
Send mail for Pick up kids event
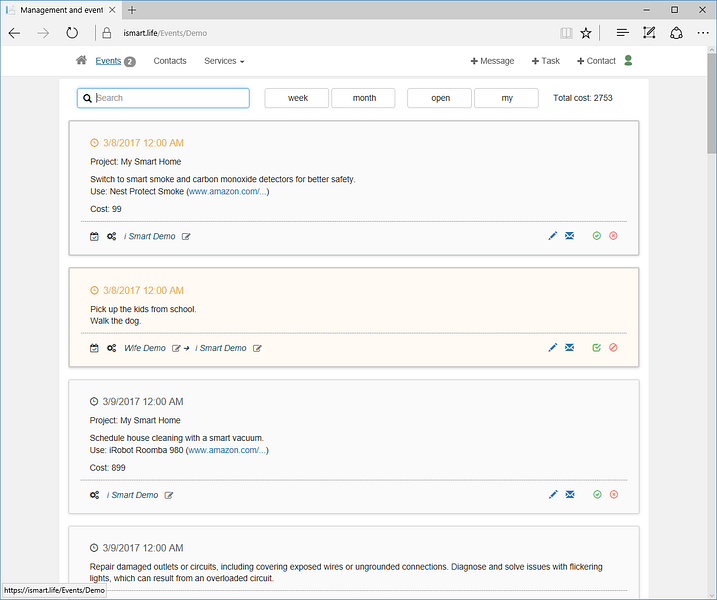[569, 348]
